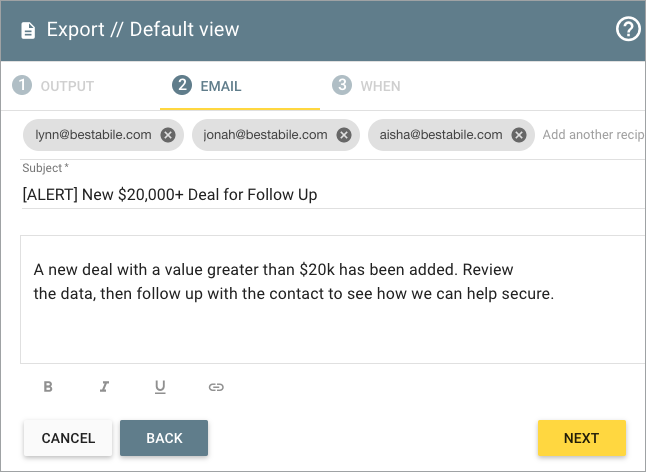
Task: Remove jonah@bestabile.com recipient
Action: click(344, 135)
